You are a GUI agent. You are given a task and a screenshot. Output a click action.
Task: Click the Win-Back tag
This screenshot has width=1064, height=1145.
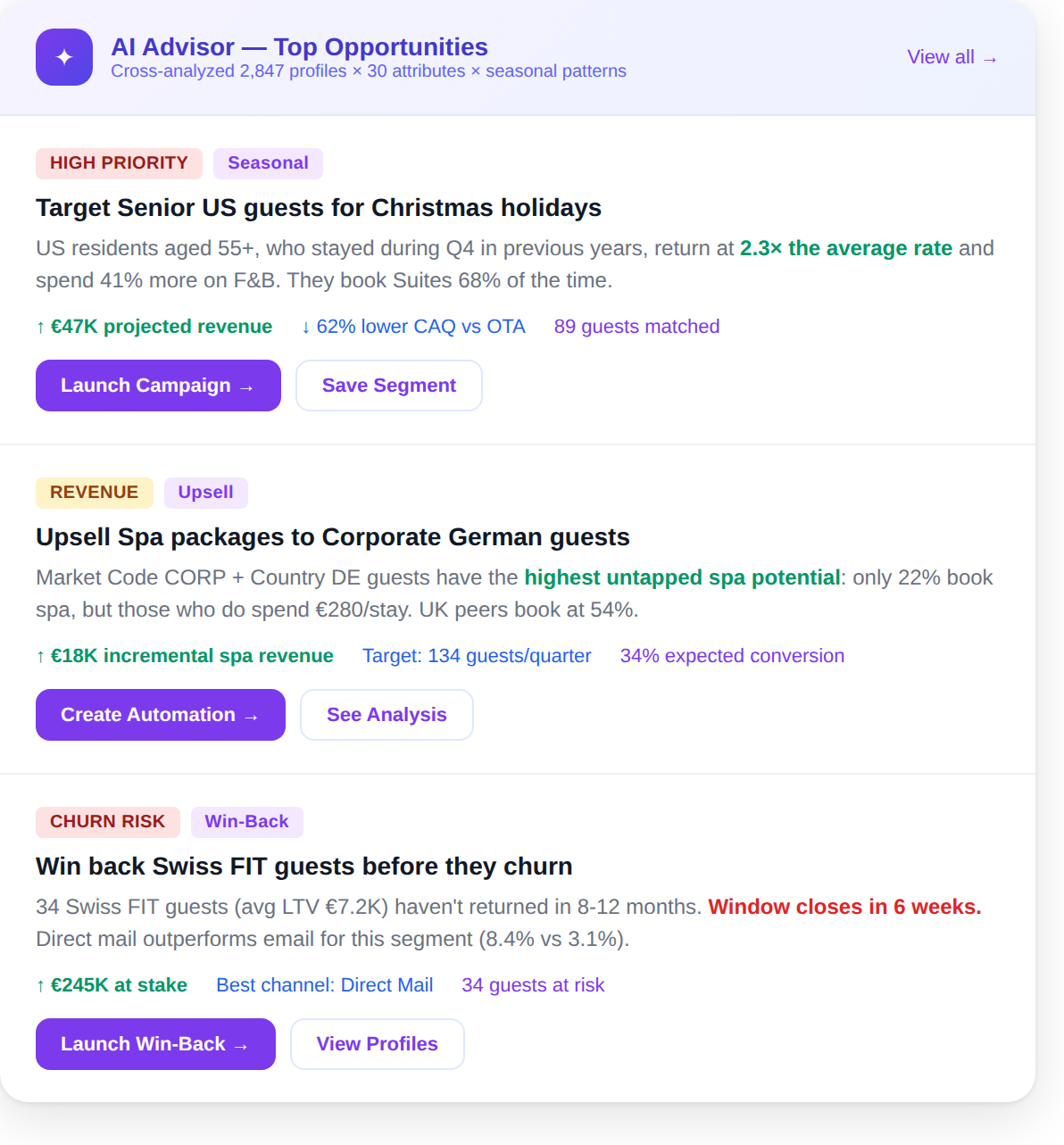pyautogui.click(x=246, y=822)
